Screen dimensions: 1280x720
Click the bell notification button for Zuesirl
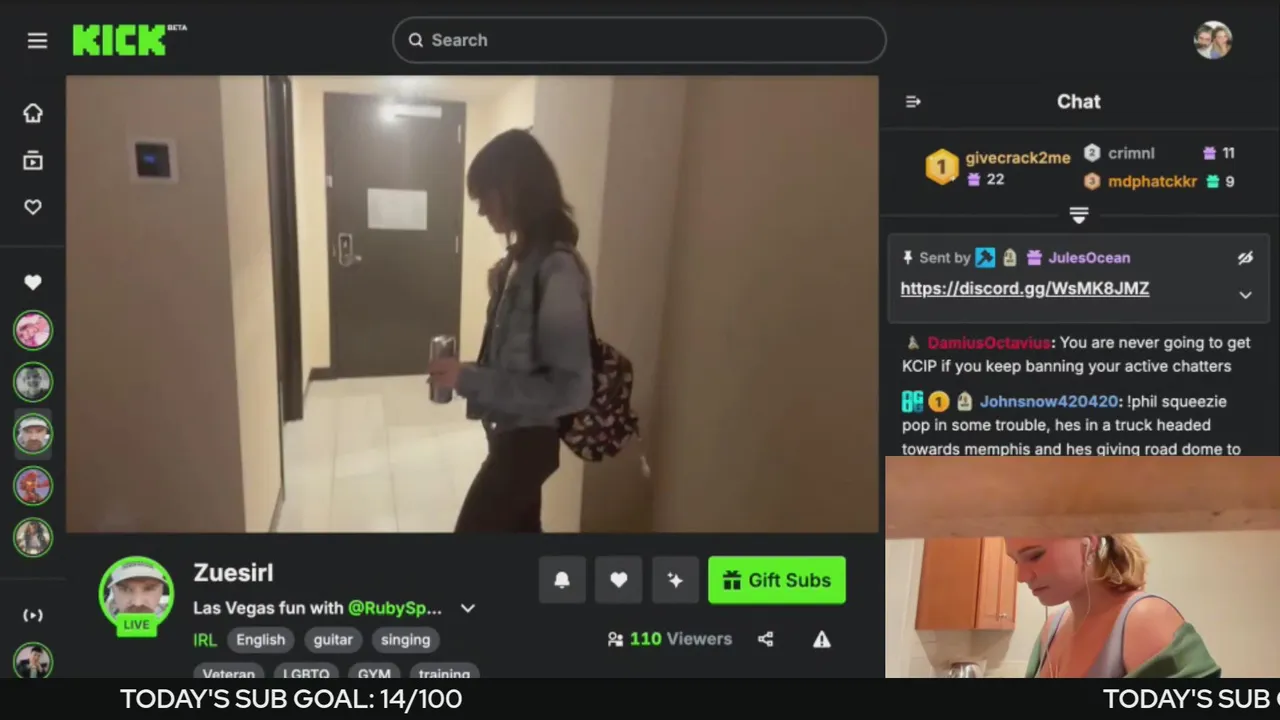[x=562, y=580]
